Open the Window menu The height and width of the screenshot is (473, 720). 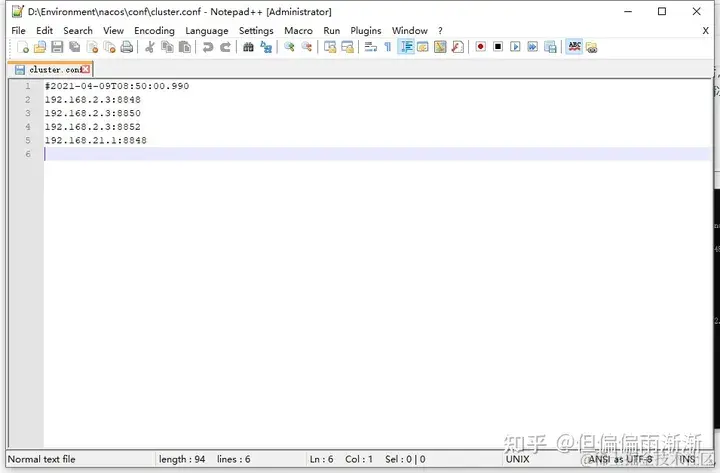pyautogui.click(x=410, y=31)
